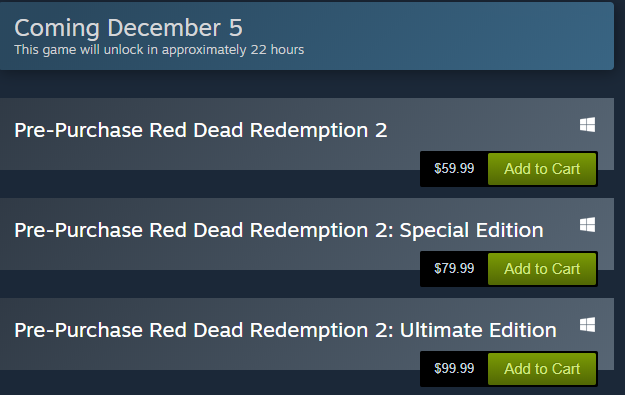The height and width of the screenshot is (395, 625).
Task: Click the unlock in approximately 22 hours text
Action: 204,50
